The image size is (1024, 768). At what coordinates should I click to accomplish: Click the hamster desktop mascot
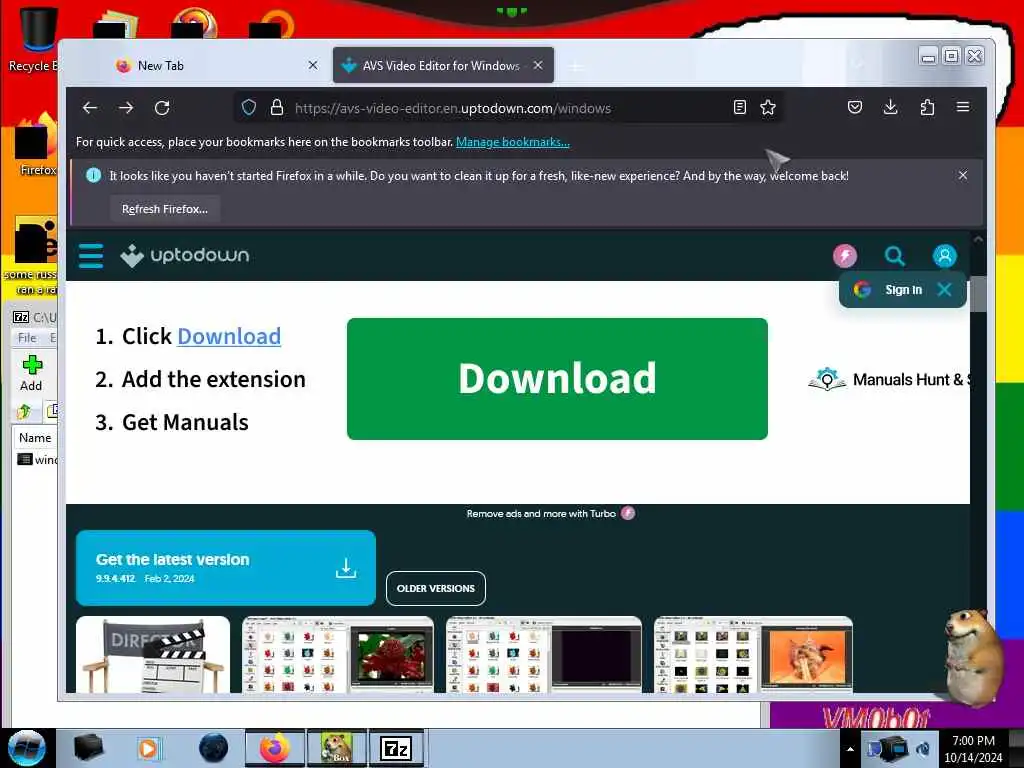(x=974, y=656)
